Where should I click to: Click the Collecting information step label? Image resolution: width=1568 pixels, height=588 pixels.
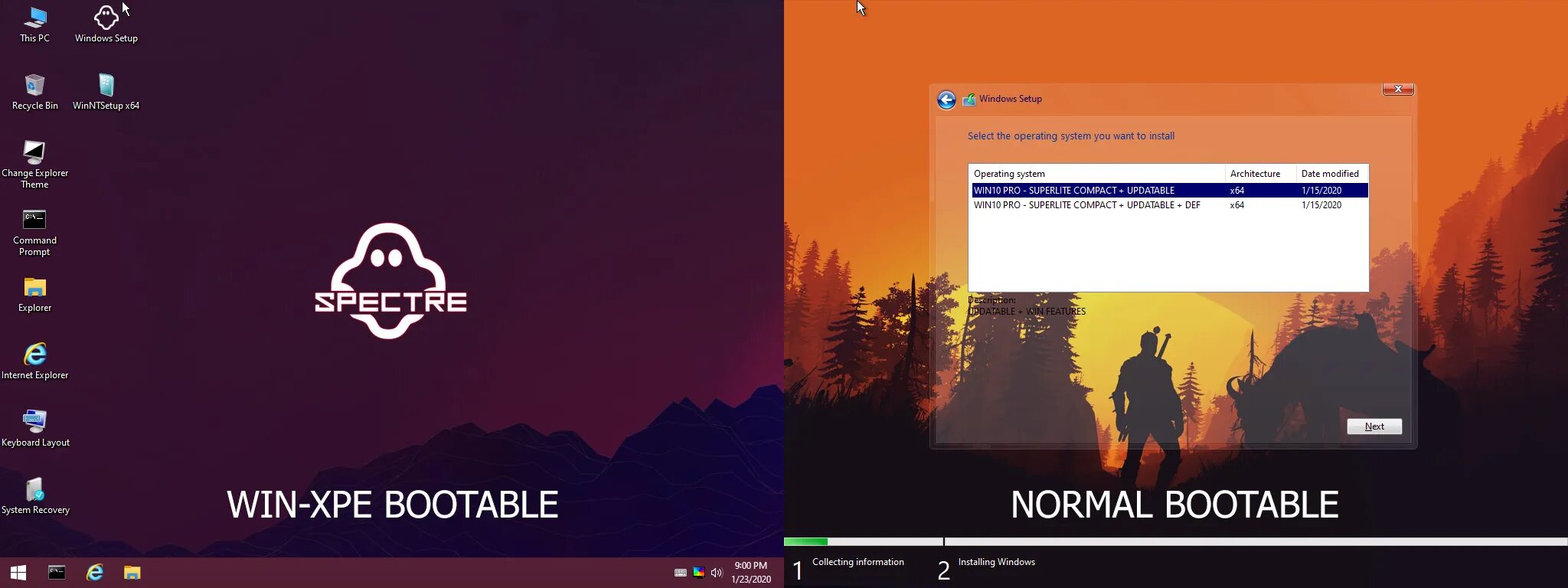pyautogui.click(x=858, y=562)
